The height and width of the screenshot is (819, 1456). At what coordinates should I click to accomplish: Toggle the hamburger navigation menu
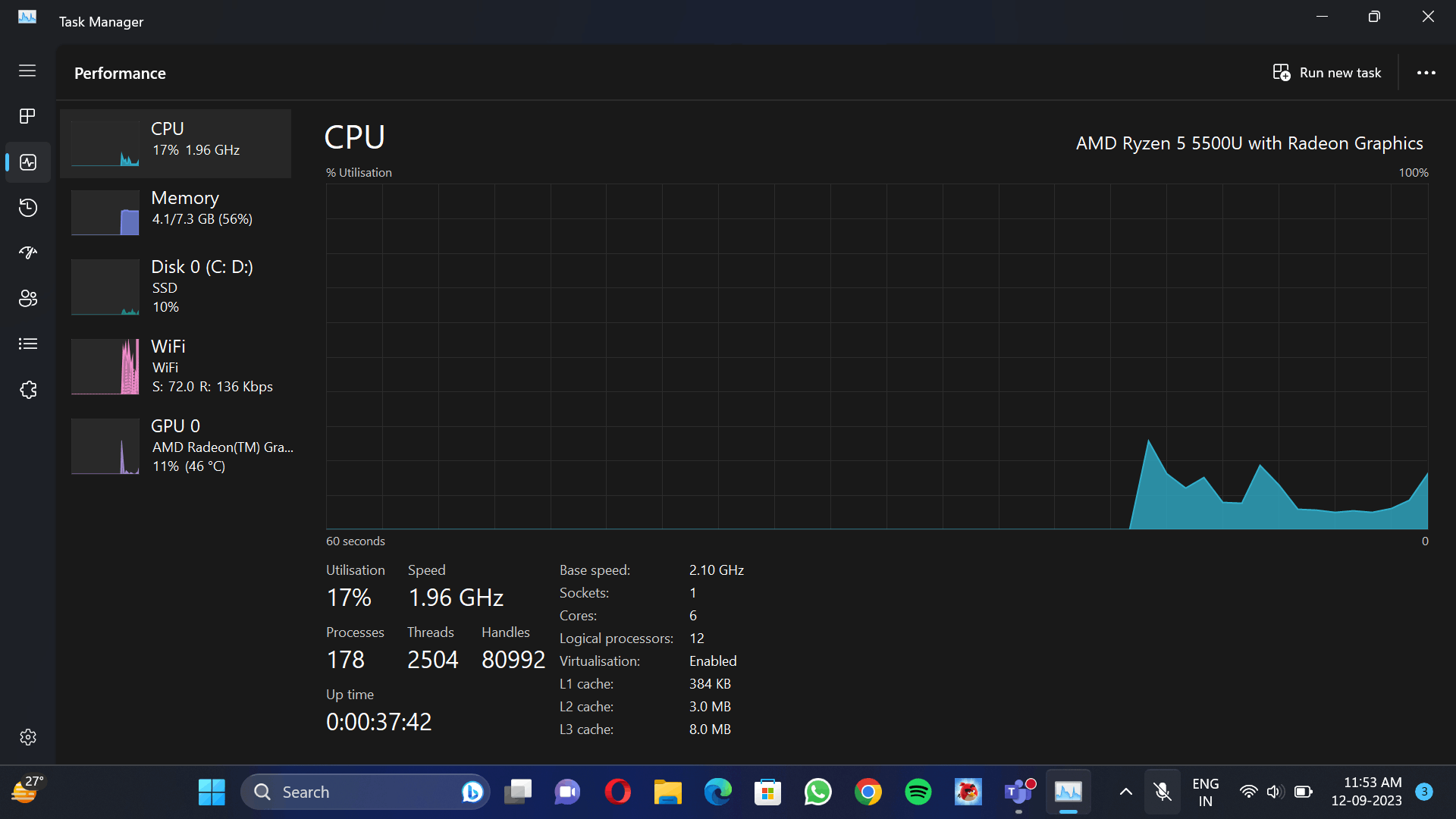click(x=27, y=71)
